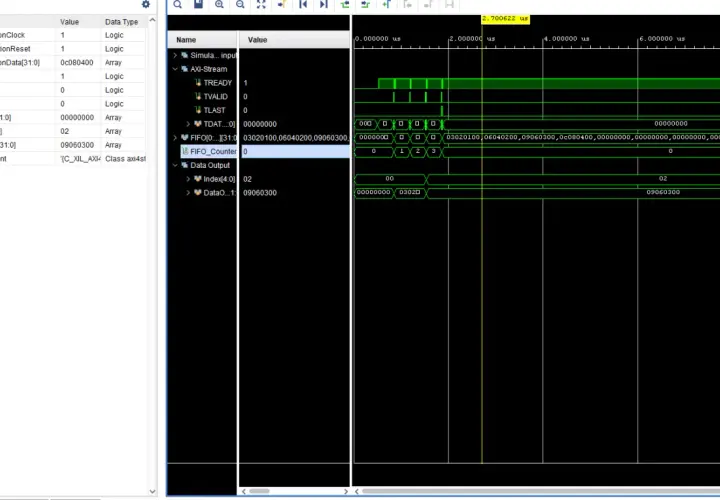Click the FIFO array bus icon
720x500 pixels.
point(185,138)
